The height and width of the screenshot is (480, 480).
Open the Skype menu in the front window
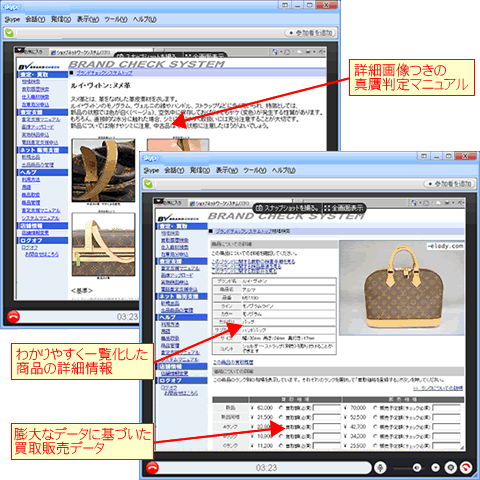tap(151, 170)
